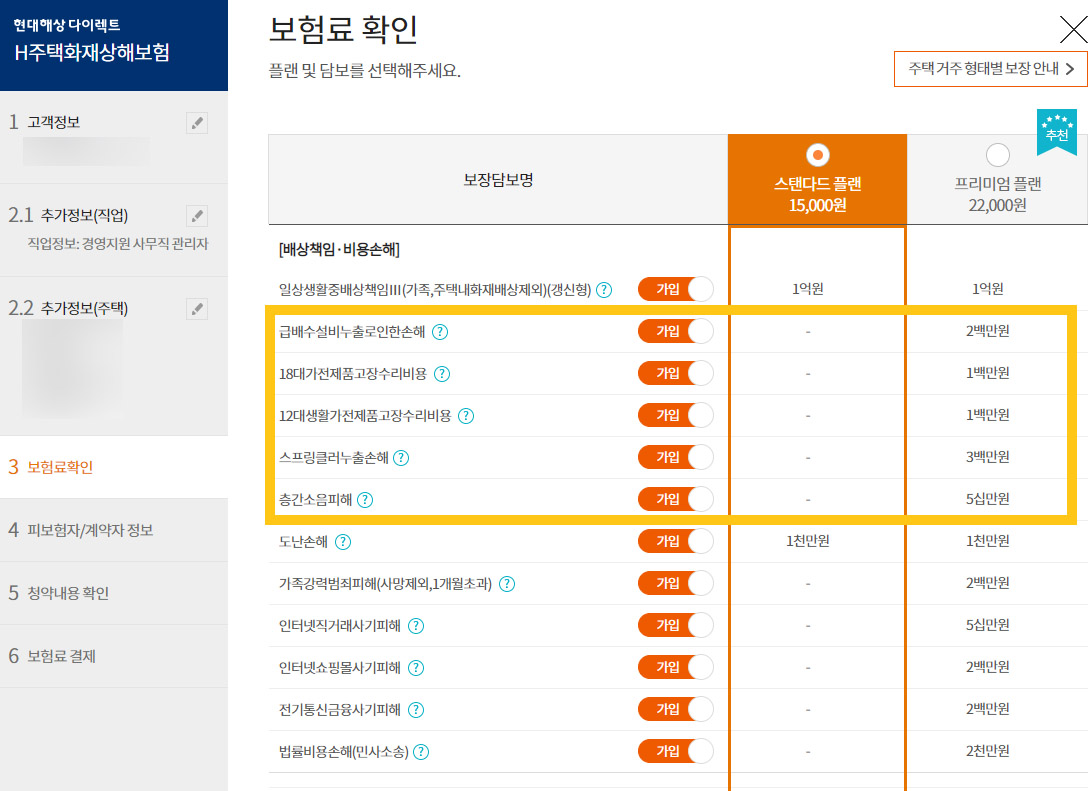Open help tooltip for 층간소음피해
This screenshot has height=791, width=1091.
pyautogui.click(x=367, y=499)
